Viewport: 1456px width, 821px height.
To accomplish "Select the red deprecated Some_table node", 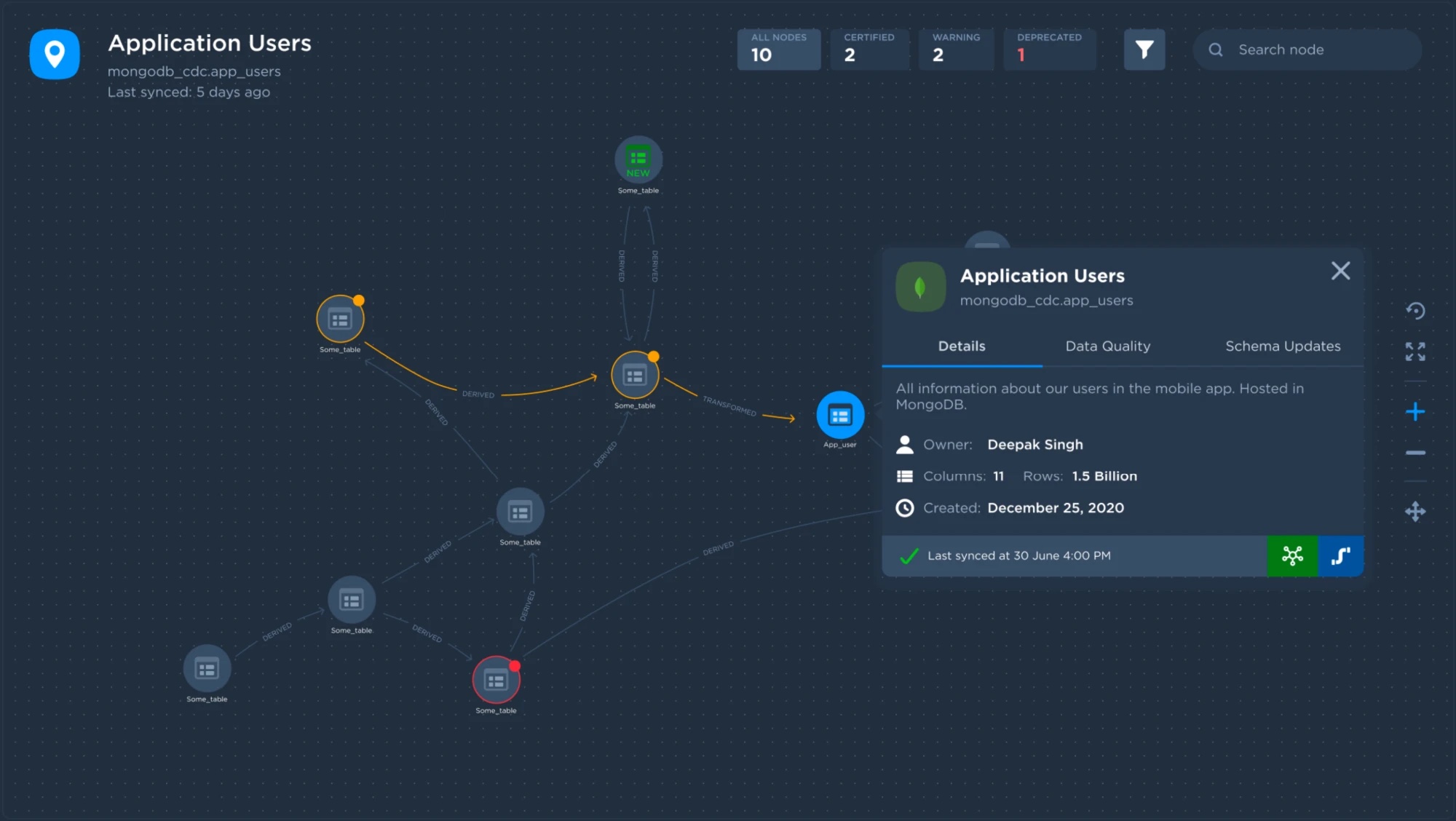I will tap(496, 680).
